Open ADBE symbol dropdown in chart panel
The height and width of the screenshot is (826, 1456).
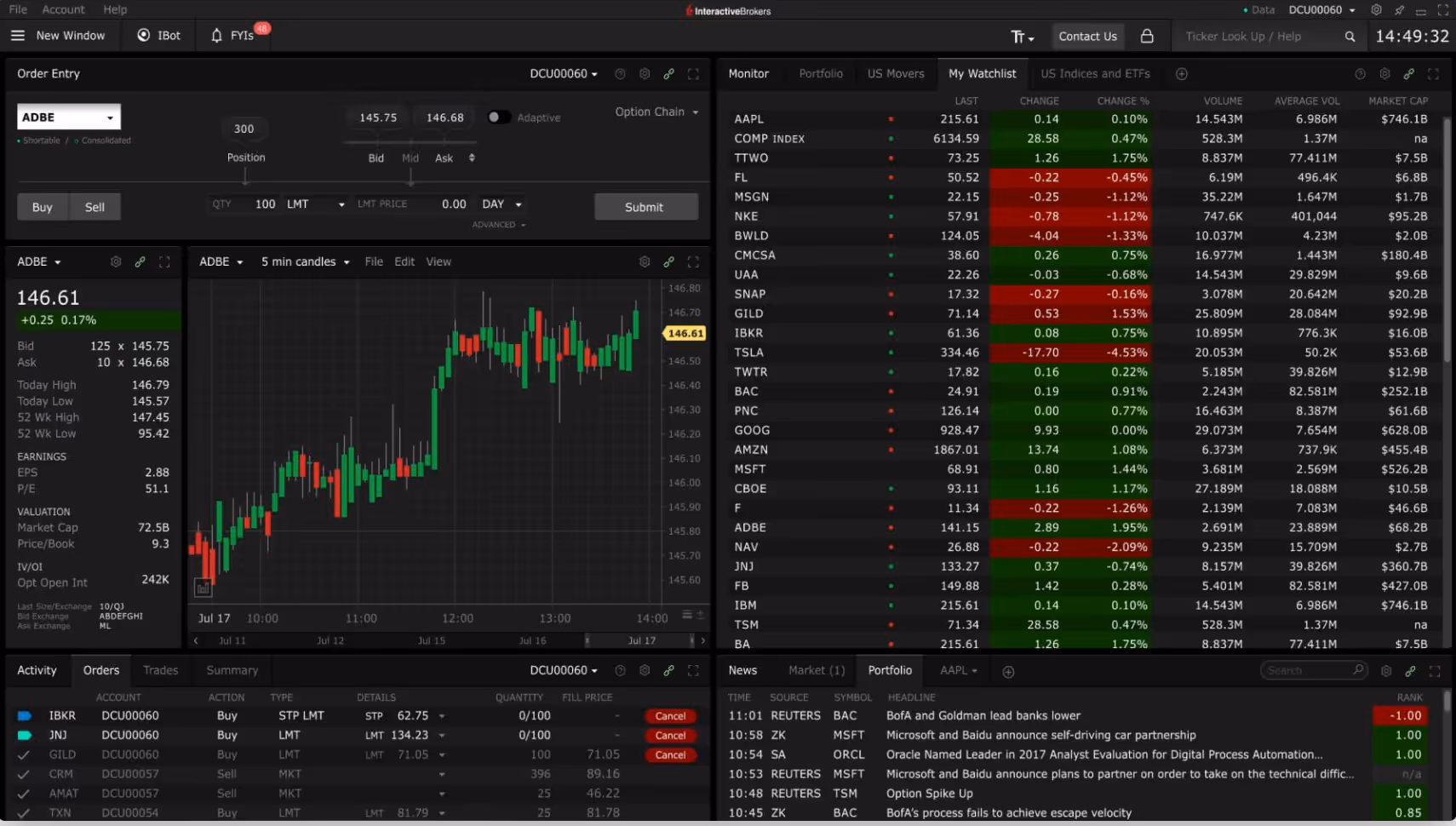coord(221,262)
